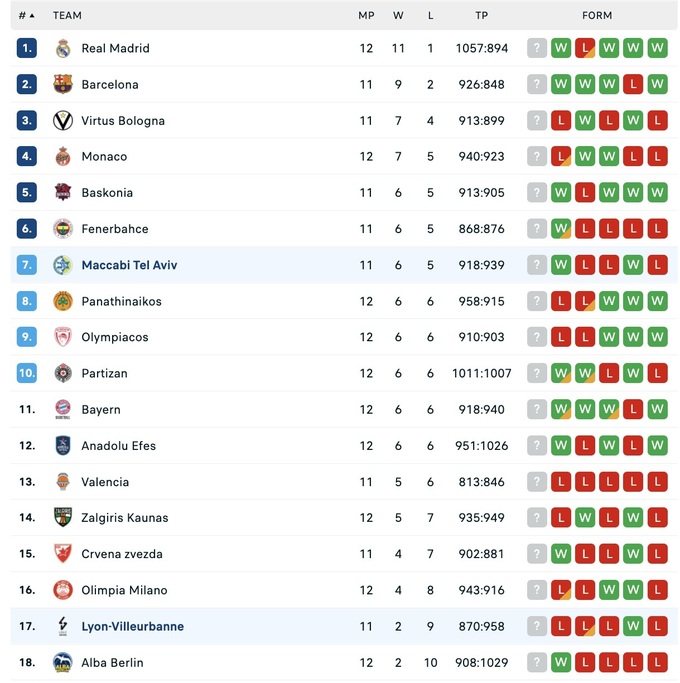Click the FORM column header
The width and height of the screenshot is (680, 683).
coord(597,15)
